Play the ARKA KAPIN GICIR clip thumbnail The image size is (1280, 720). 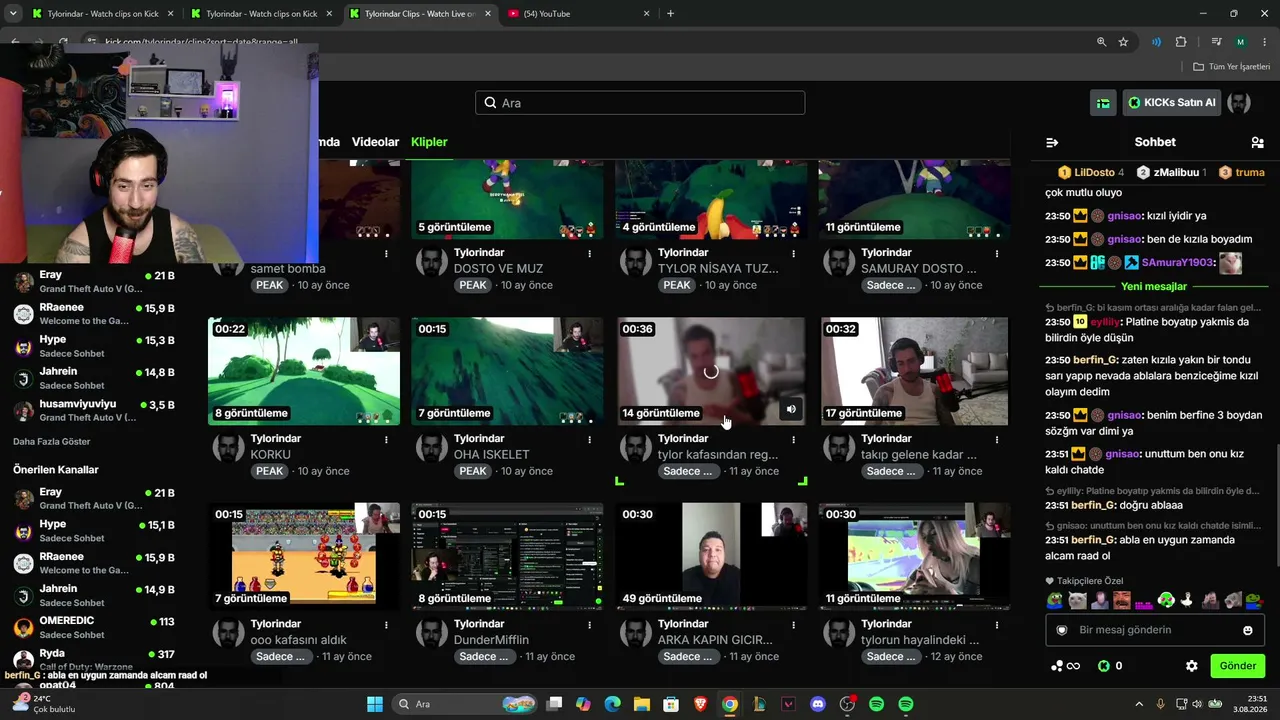[711, 556]
